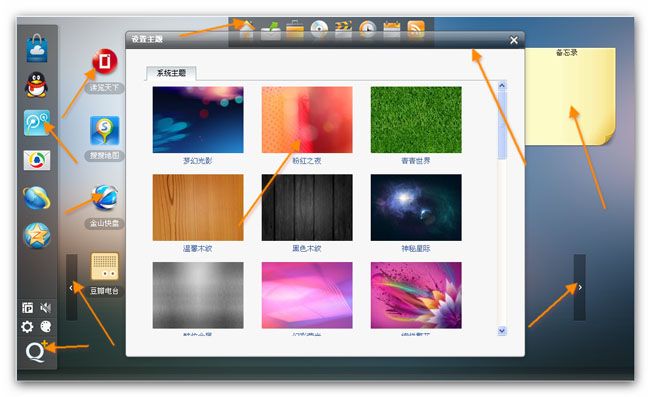Open the 搜搜地图 map desktop app
This screenshot has width=650, height=397.
pyautogui.click(x=104, y=130)
